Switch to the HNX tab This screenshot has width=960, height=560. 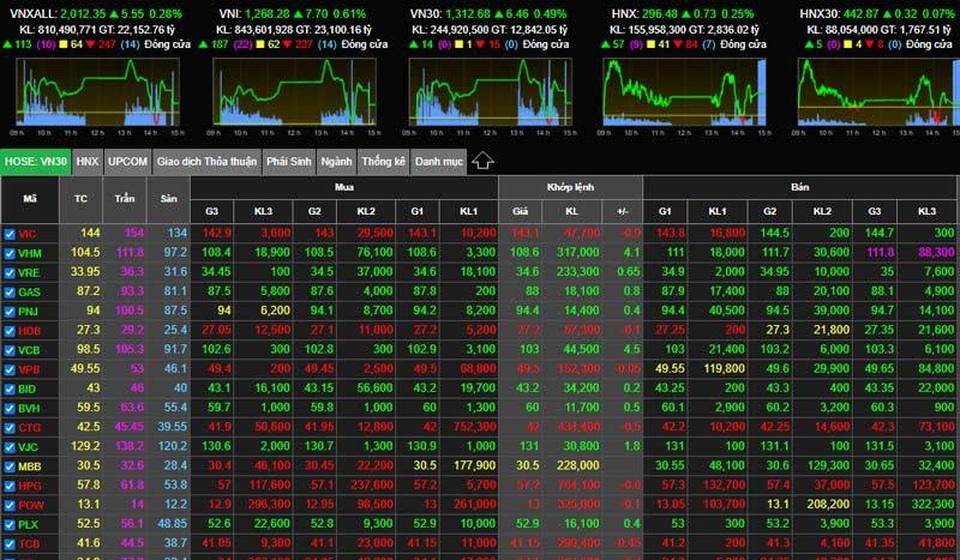(x=88, y=162)
